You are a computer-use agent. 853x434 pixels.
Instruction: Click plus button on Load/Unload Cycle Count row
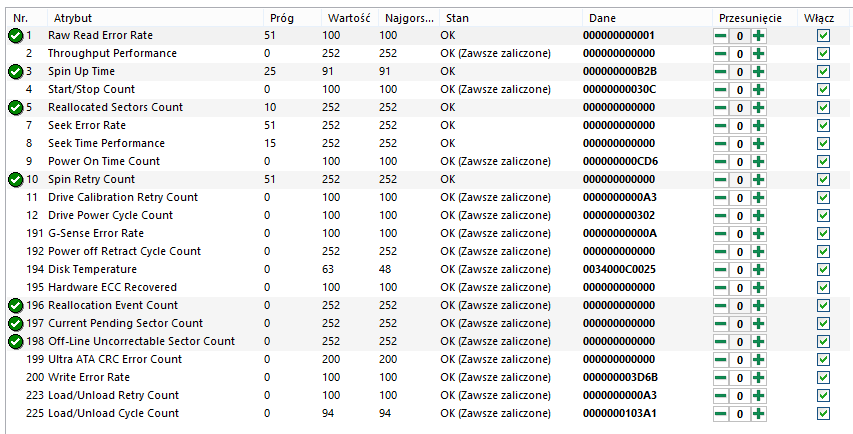[x=758, y=414]
